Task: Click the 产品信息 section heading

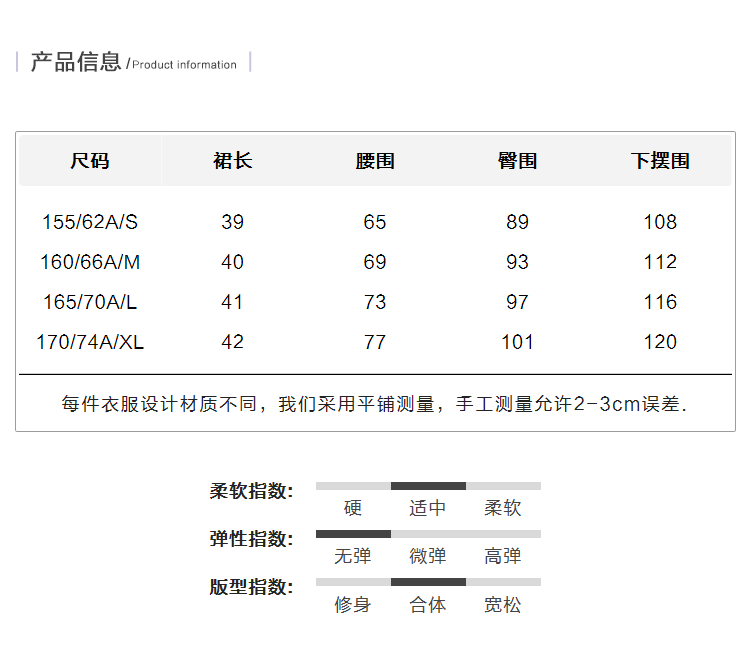Action: point(75,62)
